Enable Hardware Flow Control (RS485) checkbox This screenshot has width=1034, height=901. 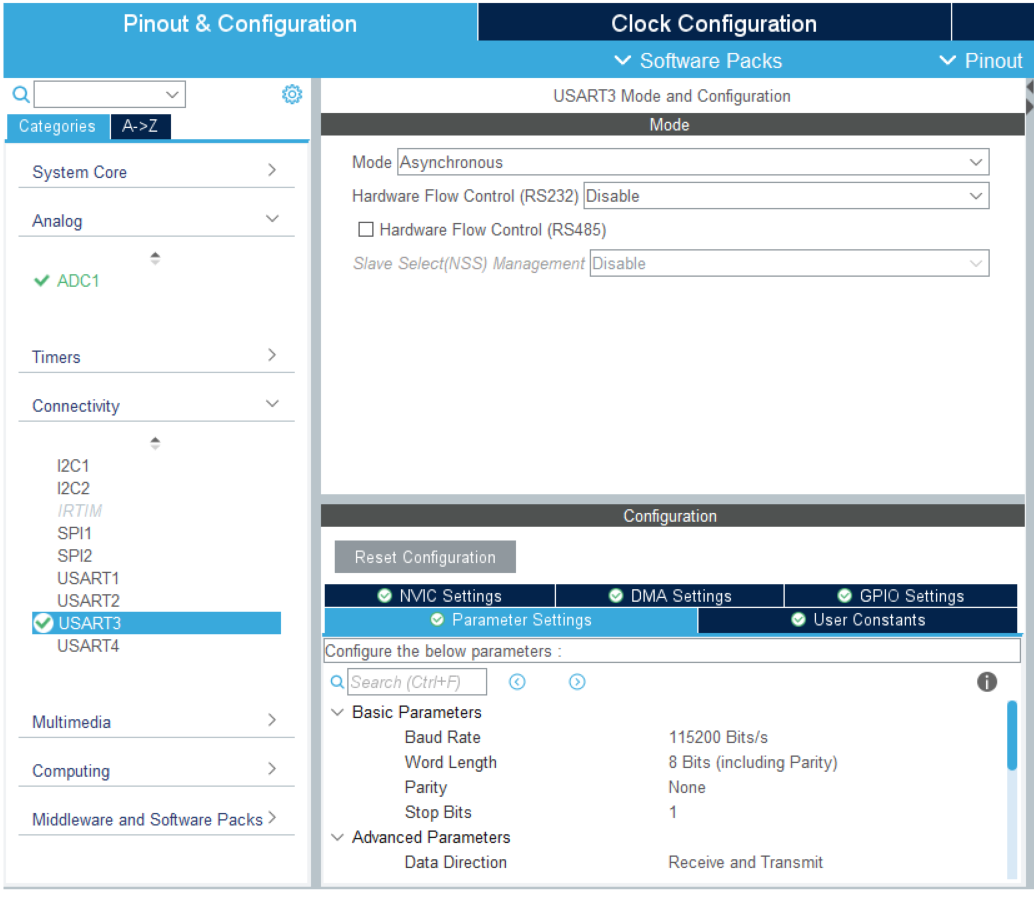point(366,230)
